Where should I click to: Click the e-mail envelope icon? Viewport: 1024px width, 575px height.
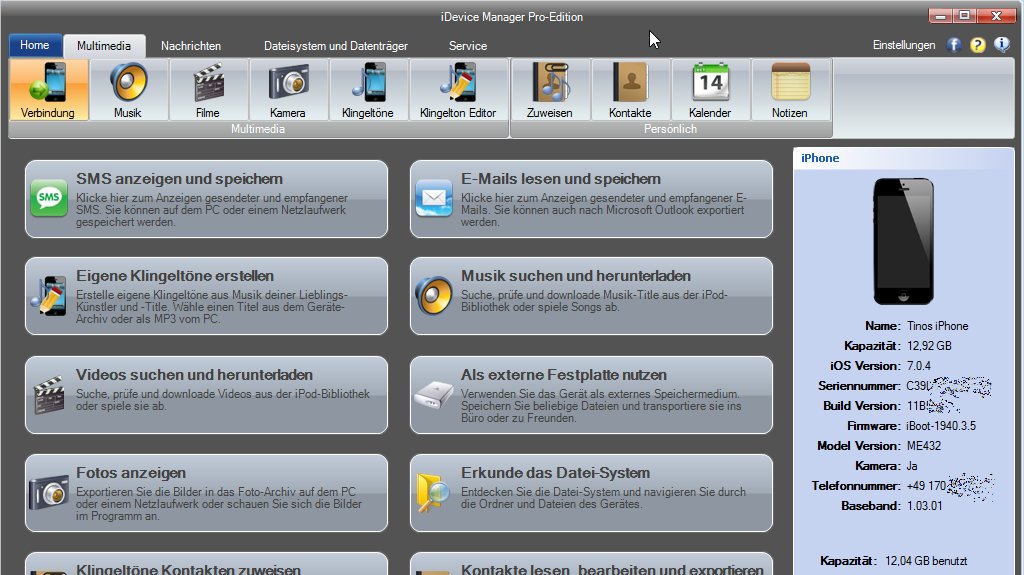pyautogui.click(x=434, y=197)
